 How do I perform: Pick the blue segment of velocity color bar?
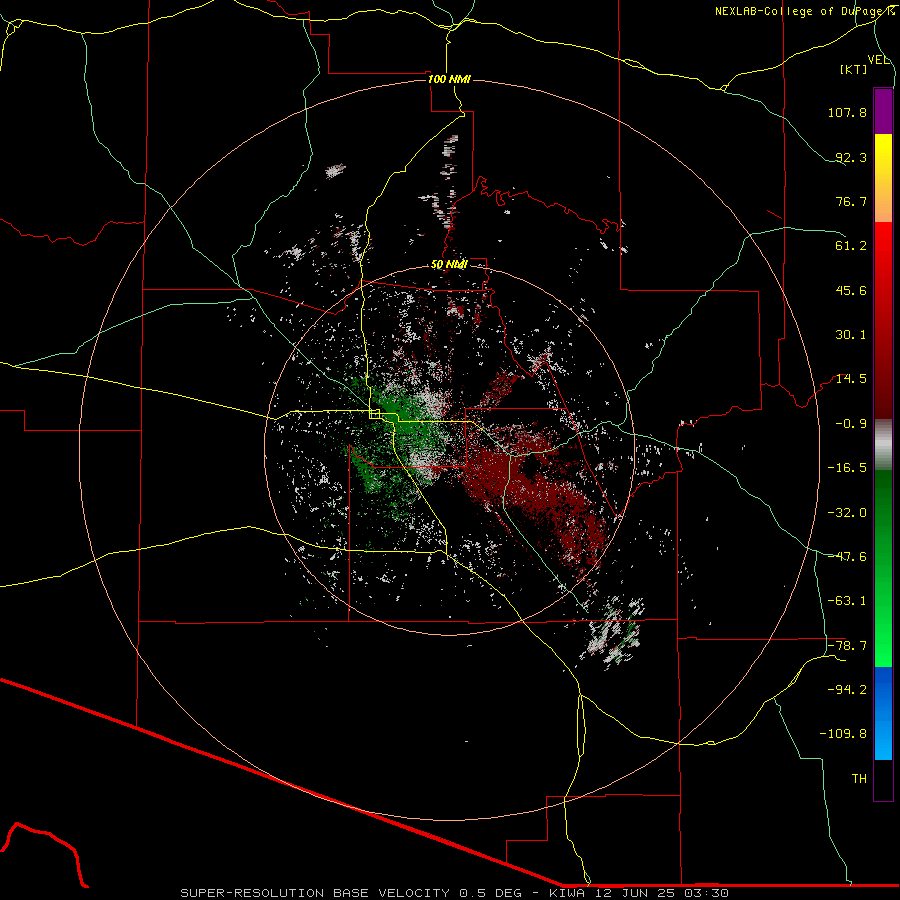tap(883, 713)
